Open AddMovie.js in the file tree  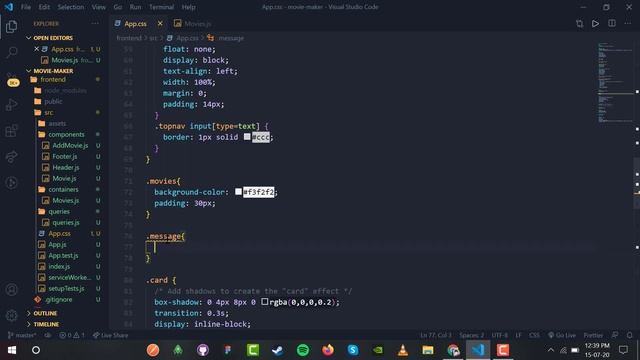point(70,145)
